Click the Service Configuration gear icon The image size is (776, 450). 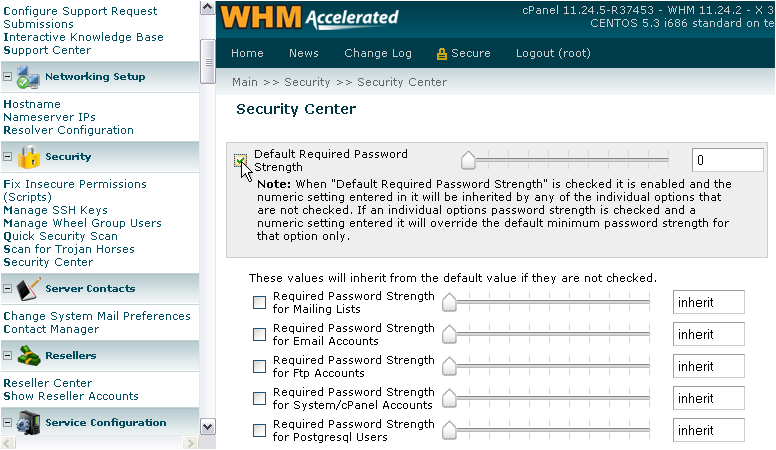pyautogui.click(x=28, y=423)
